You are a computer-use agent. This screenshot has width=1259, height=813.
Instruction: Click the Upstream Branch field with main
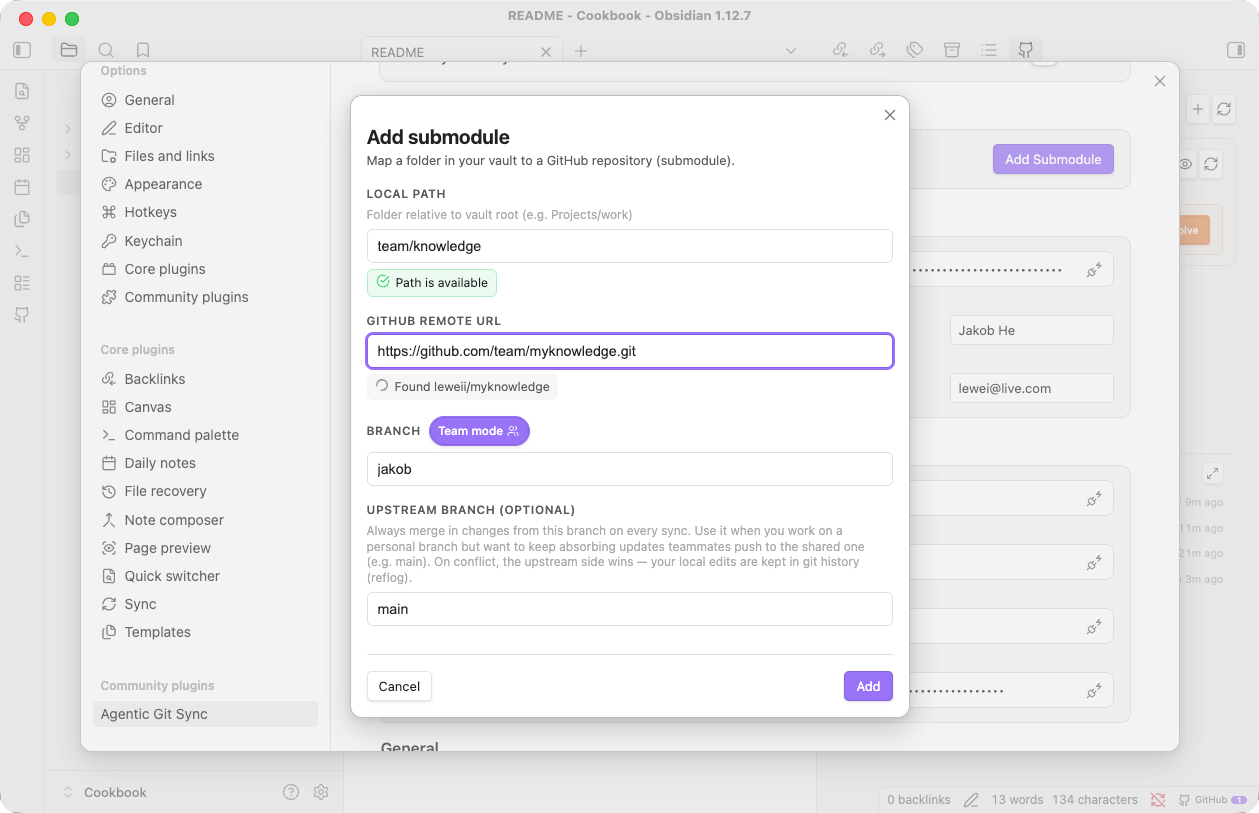(629, 609)
